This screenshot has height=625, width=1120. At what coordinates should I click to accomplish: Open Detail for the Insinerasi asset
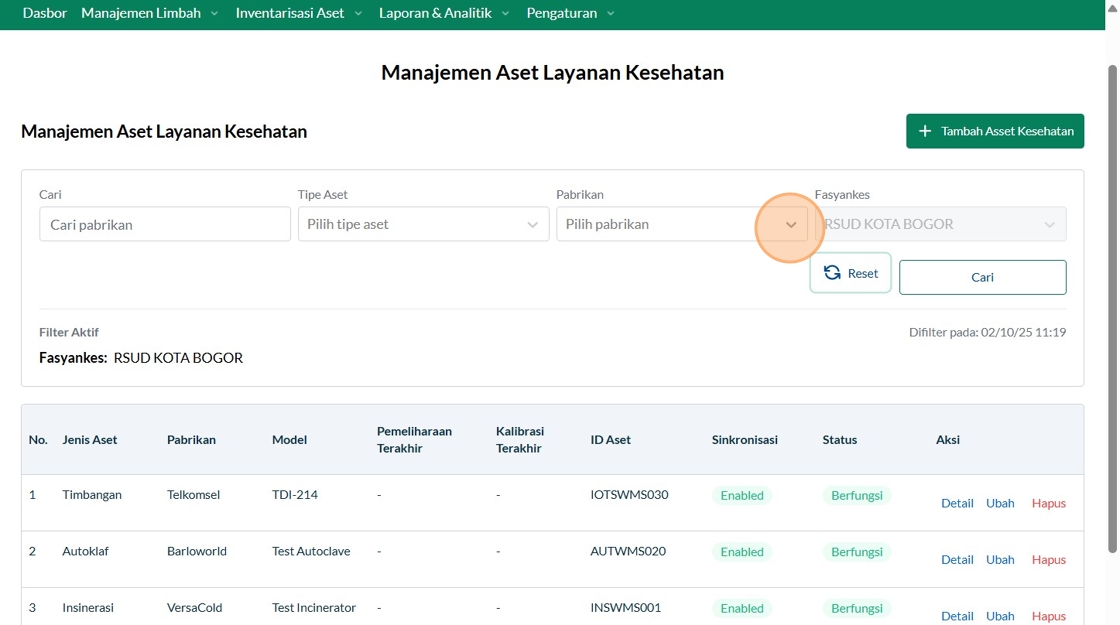957,616
